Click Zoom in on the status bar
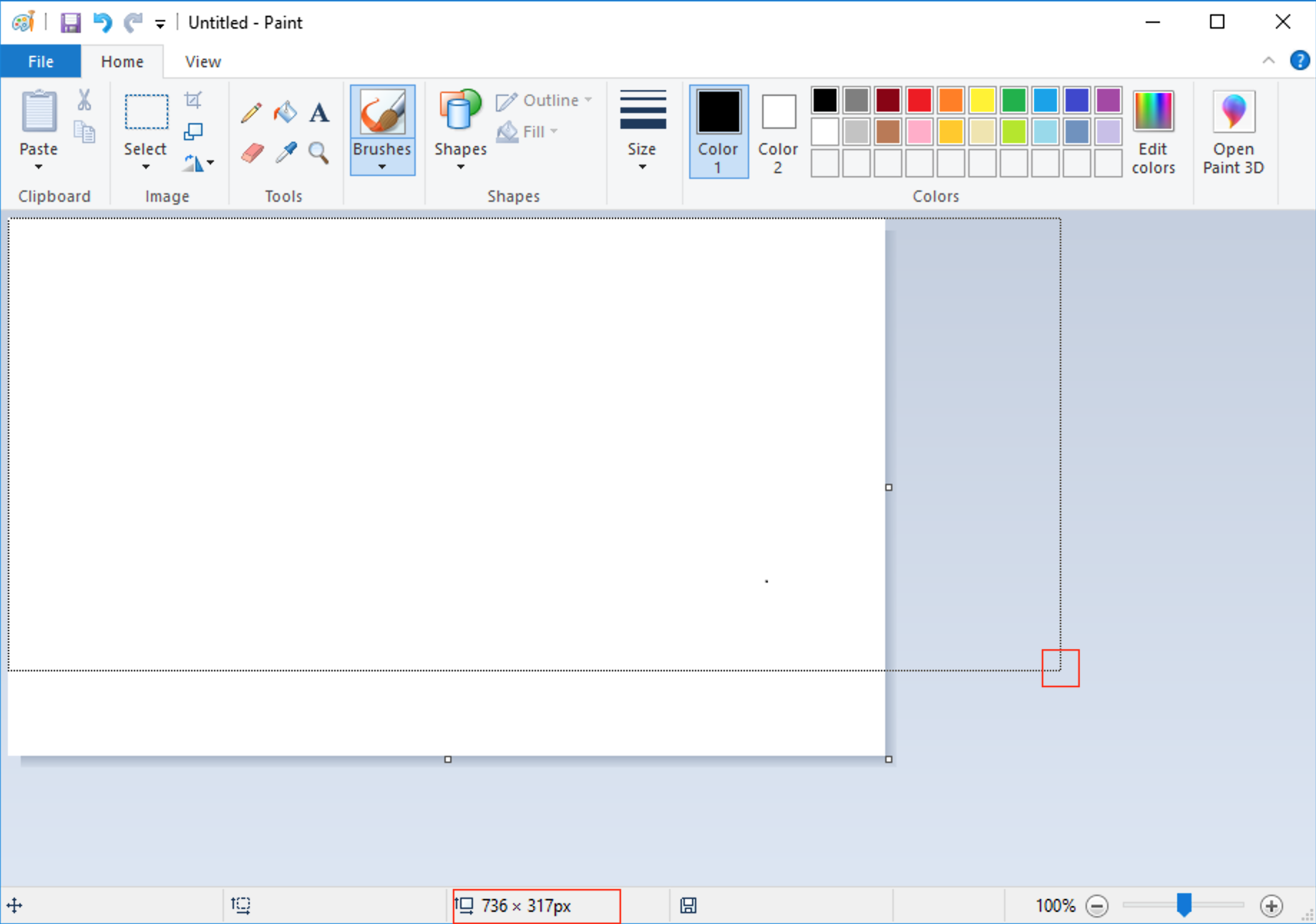This screenshot has width=1316, height=924. click(x=1272, y=905)
